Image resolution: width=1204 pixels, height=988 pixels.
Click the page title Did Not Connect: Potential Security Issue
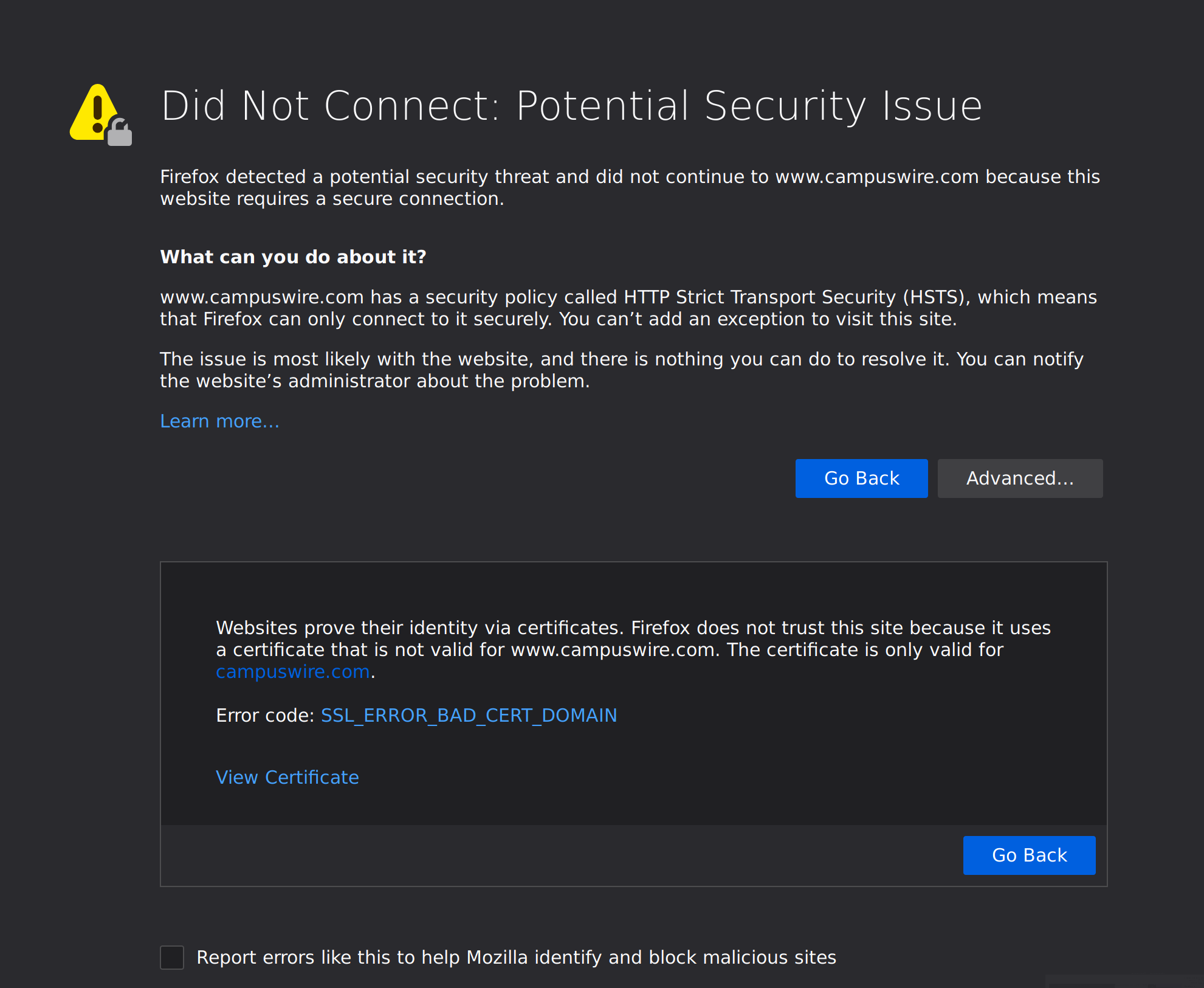click(x=571, y=106)
